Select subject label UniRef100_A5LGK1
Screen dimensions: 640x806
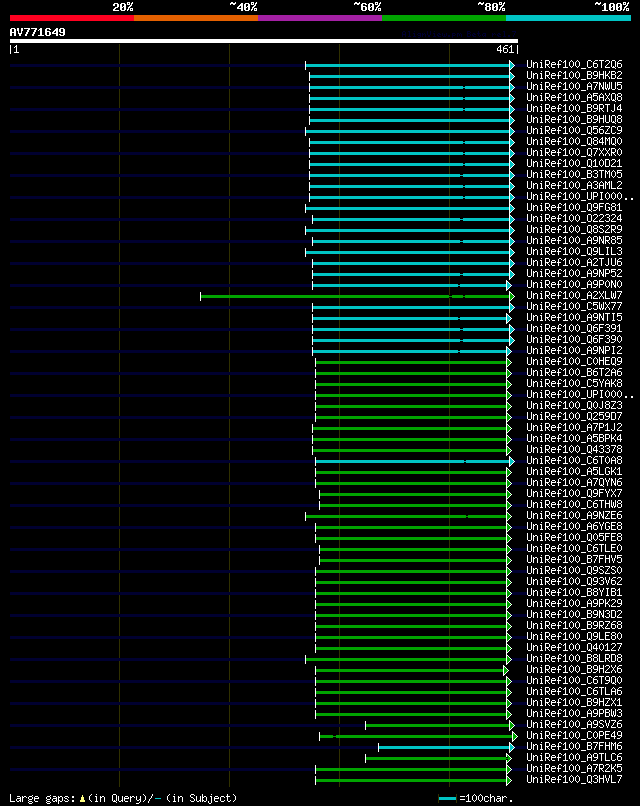pos(574,471)
